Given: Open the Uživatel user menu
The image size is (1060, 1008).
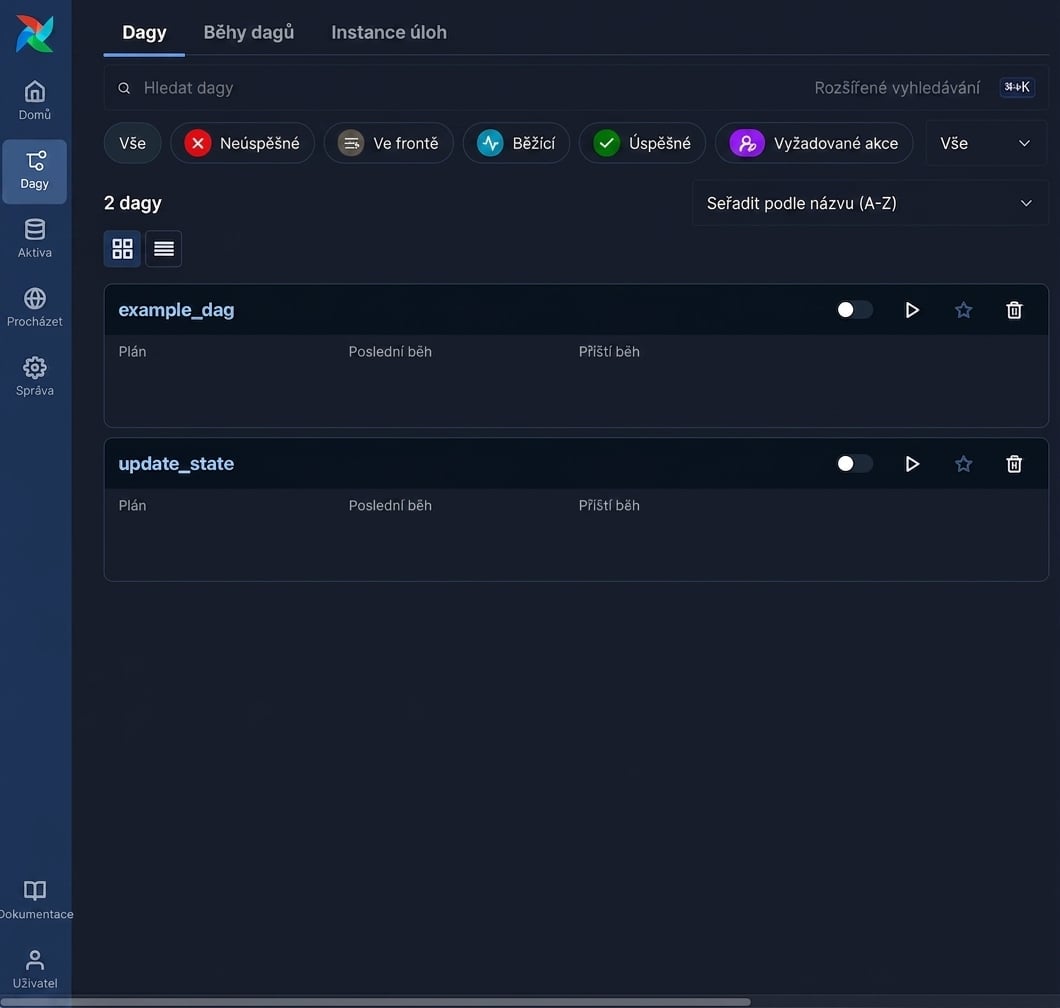Looking at the screenshot, I should coord(34,969).
